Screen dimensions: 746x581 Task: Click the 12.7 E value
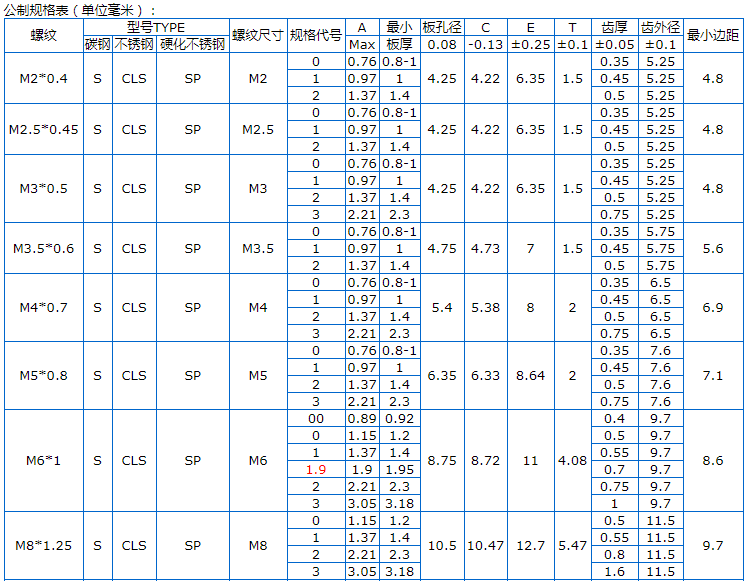pos(530,546)
